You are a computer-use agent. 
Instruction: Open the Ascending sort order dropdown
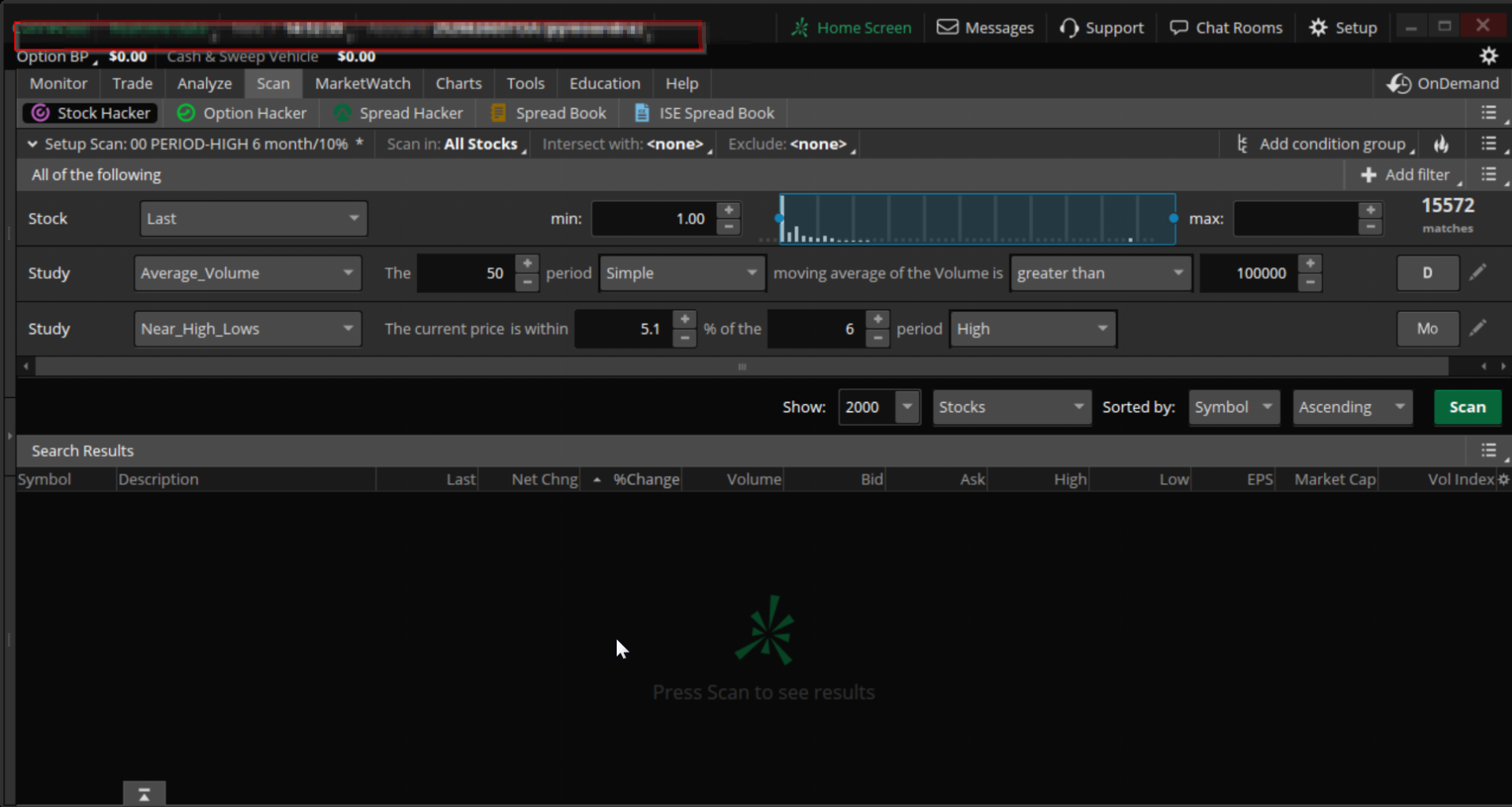pos(1352,407)
